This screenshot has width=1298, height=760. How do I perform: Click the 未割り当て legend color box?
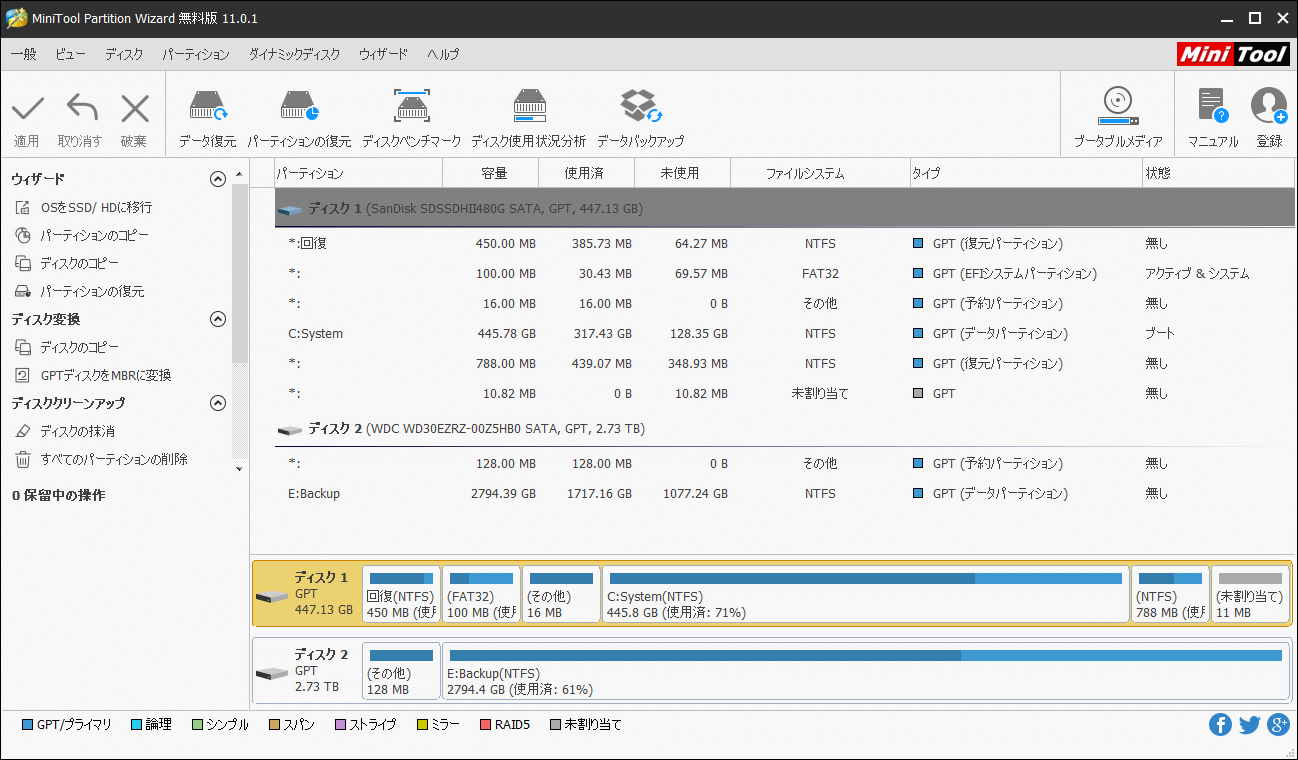(x=555, y=724)
